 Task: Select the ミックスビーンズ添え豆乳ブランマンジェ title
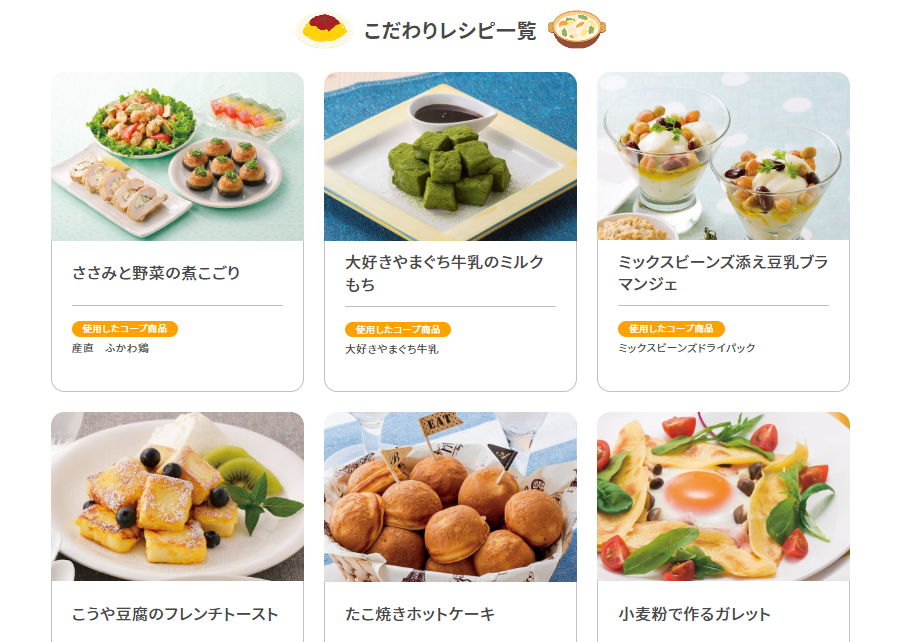pyautogui.click(x=723, y=273)
